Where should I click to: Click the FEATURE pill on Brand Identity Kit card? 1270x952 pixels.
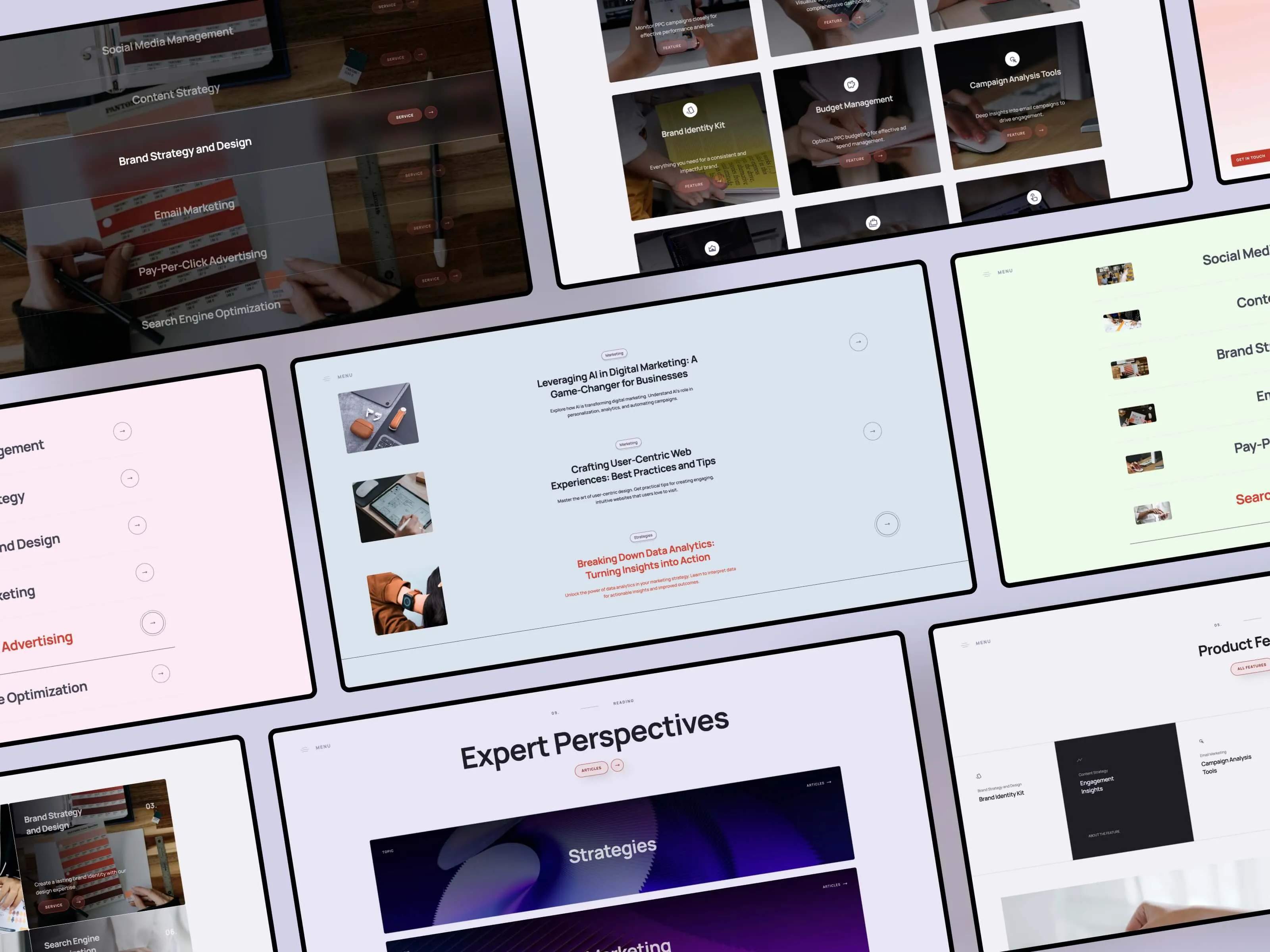coord(694,185)
